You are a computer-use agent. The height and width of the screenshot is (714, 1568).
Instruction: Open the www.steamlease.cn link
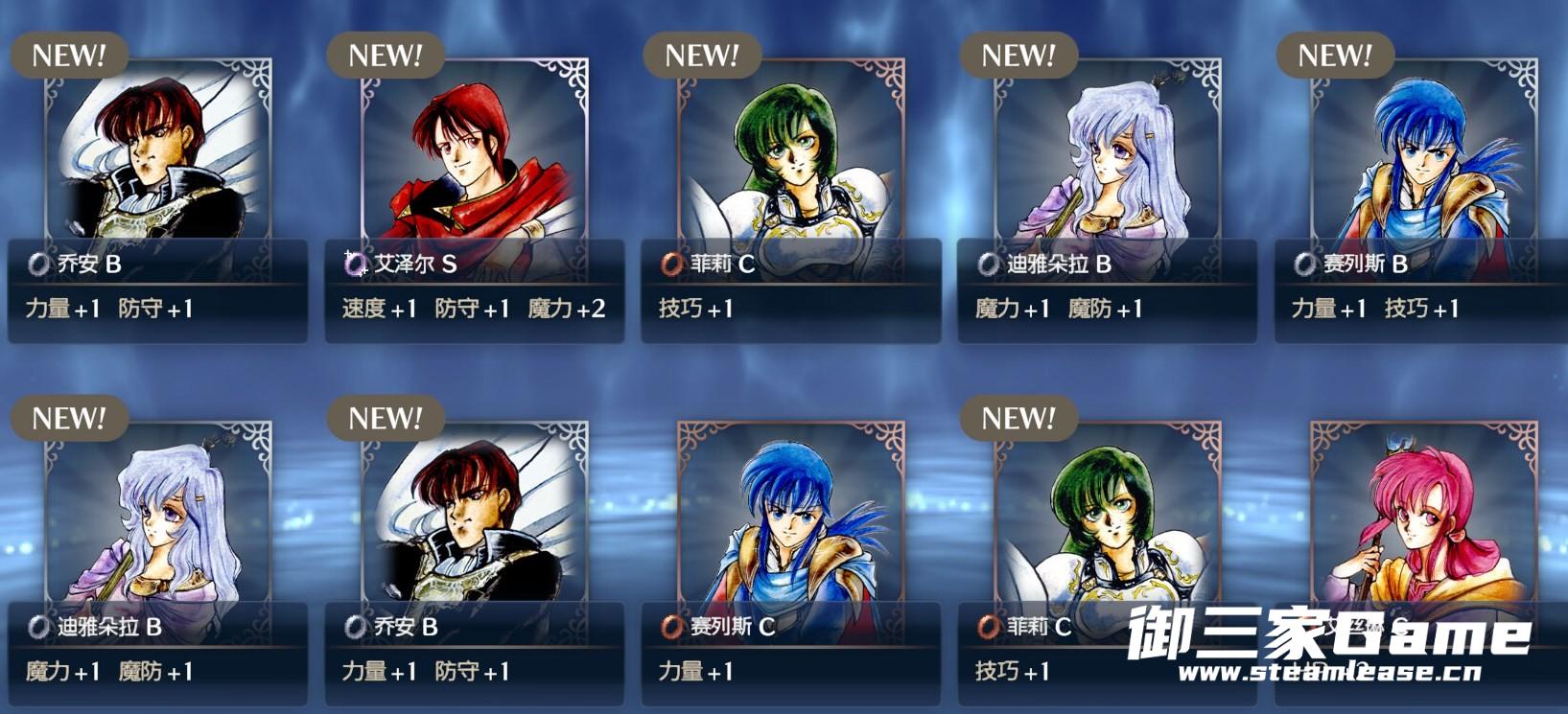click(x=1330, y=672)
